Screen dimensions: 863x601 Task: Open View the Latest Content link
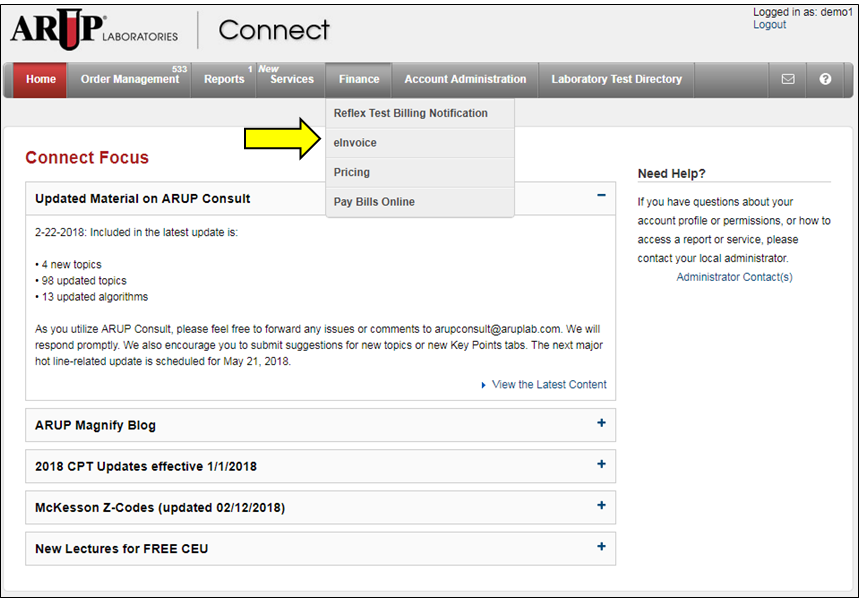coord(549,385)
